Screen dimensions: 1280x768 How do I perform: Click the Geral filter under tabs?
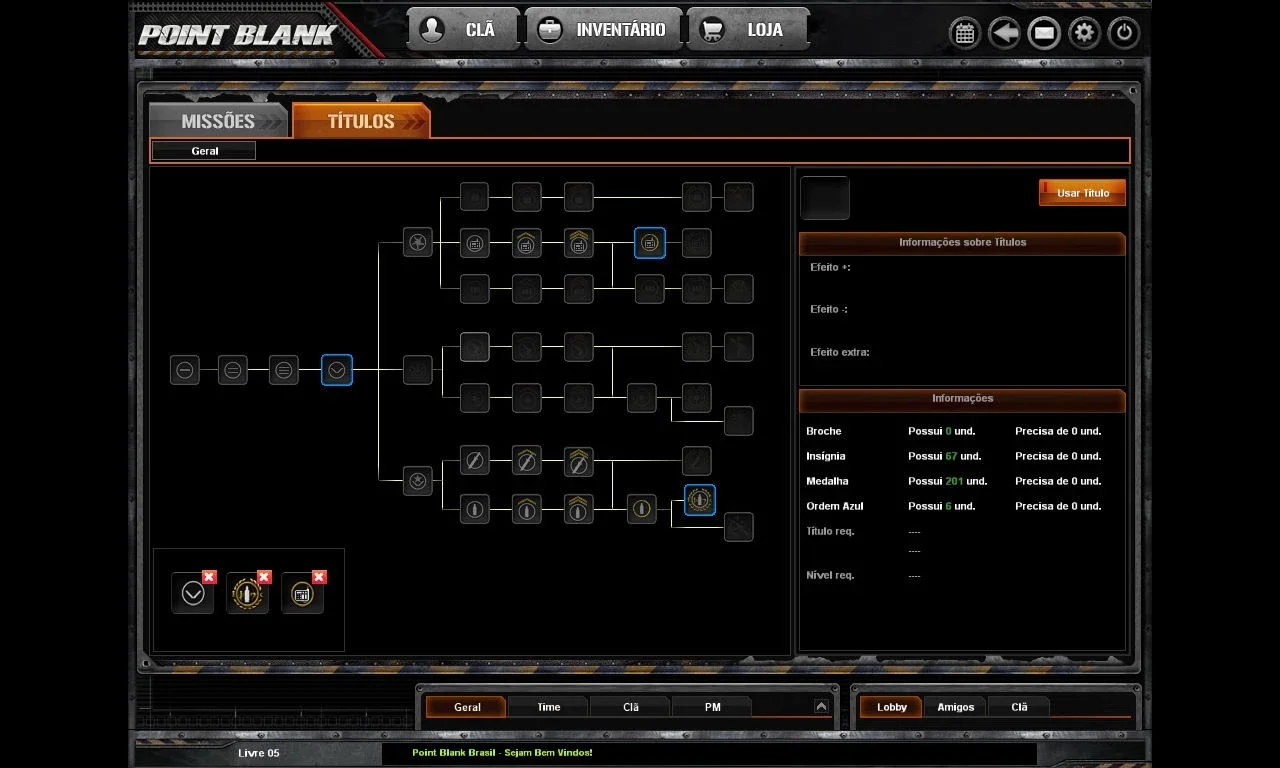[205, 151]
